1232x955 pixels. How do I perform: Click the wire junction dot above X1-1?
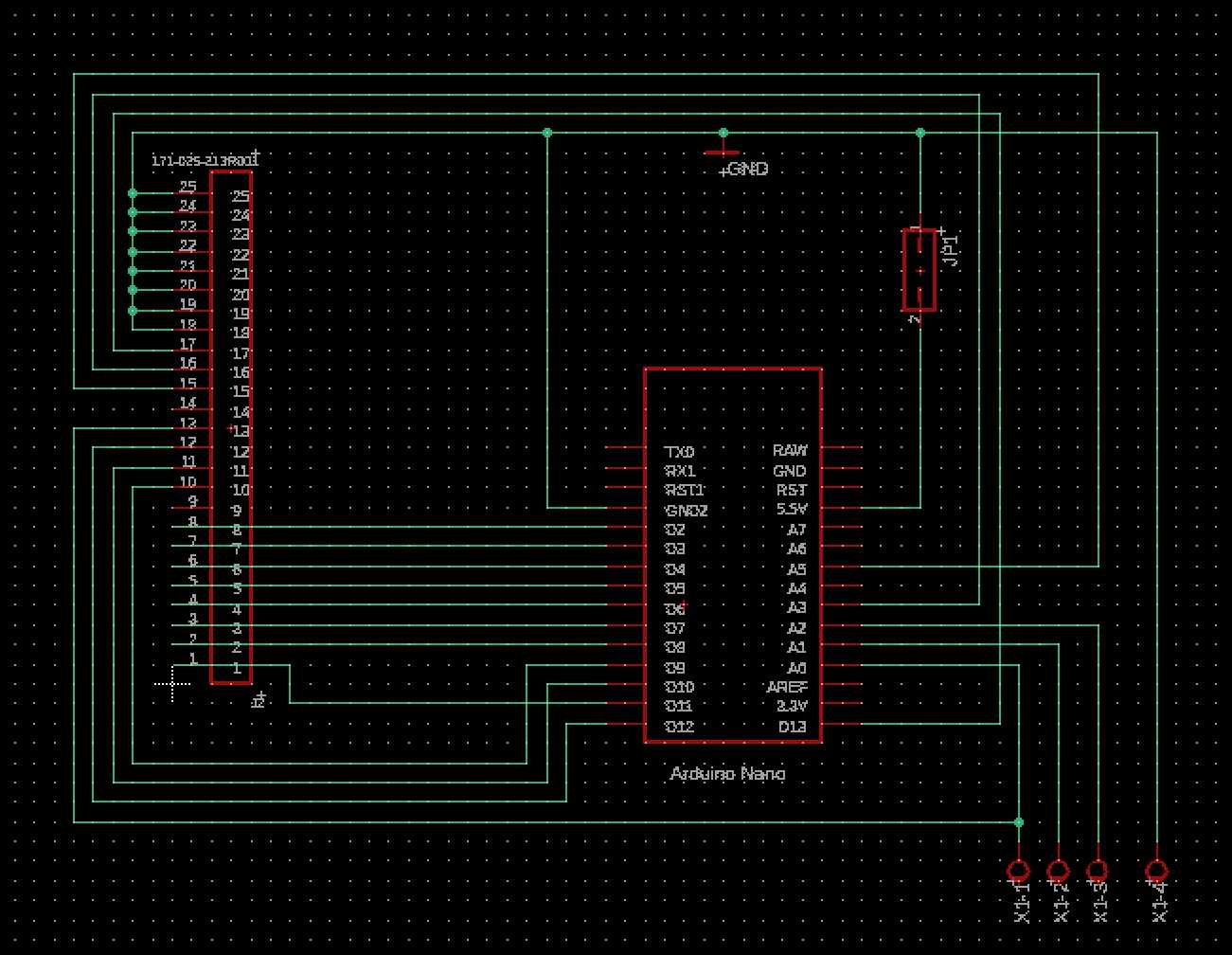click(1019, 821)
